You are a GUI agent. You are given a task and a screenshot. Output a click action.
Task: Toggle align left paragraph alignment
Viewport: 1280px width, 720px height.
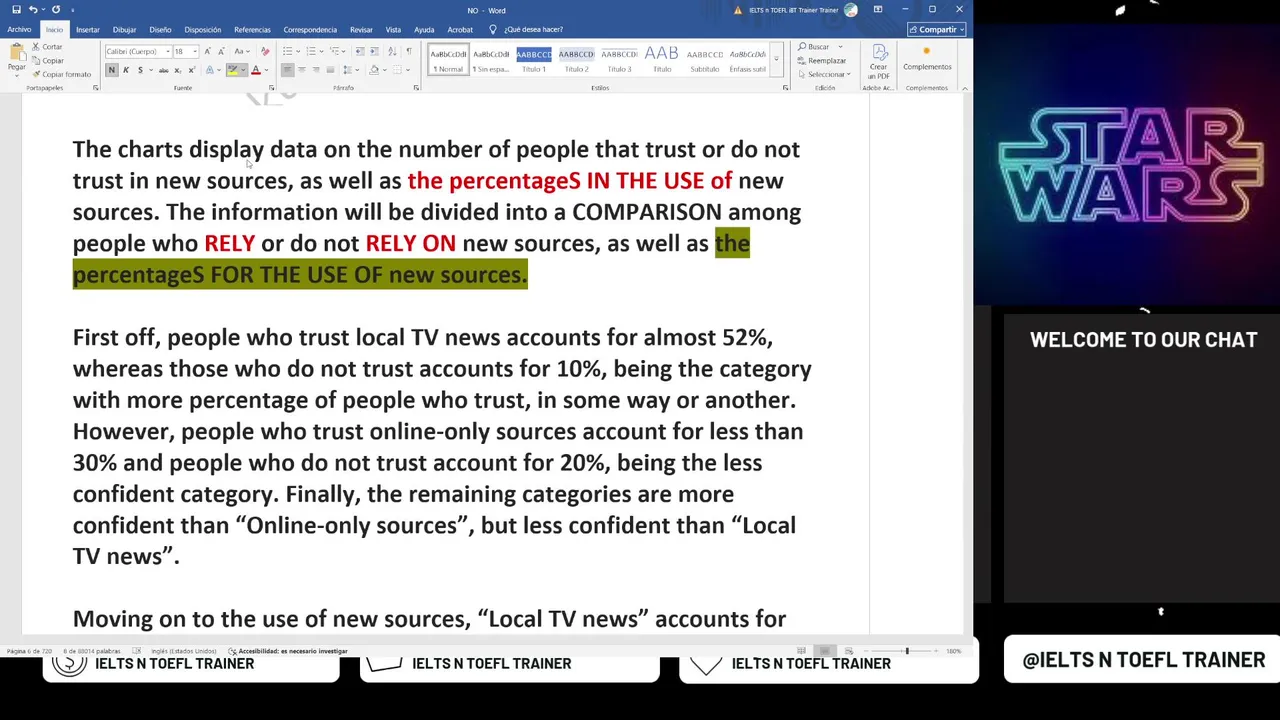(x=287, y=70)
